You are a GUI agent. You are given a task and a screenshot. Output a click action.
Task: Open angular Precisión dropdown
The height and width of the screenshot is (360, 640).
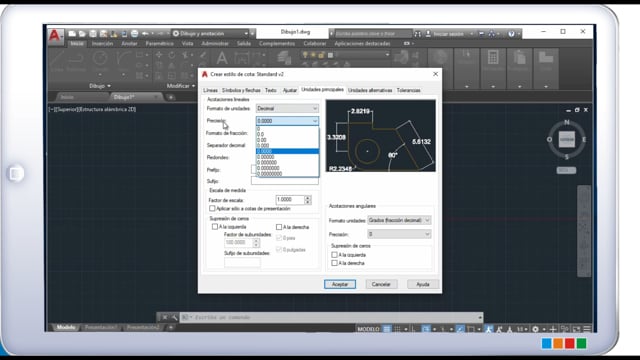(x=399, y=234)
